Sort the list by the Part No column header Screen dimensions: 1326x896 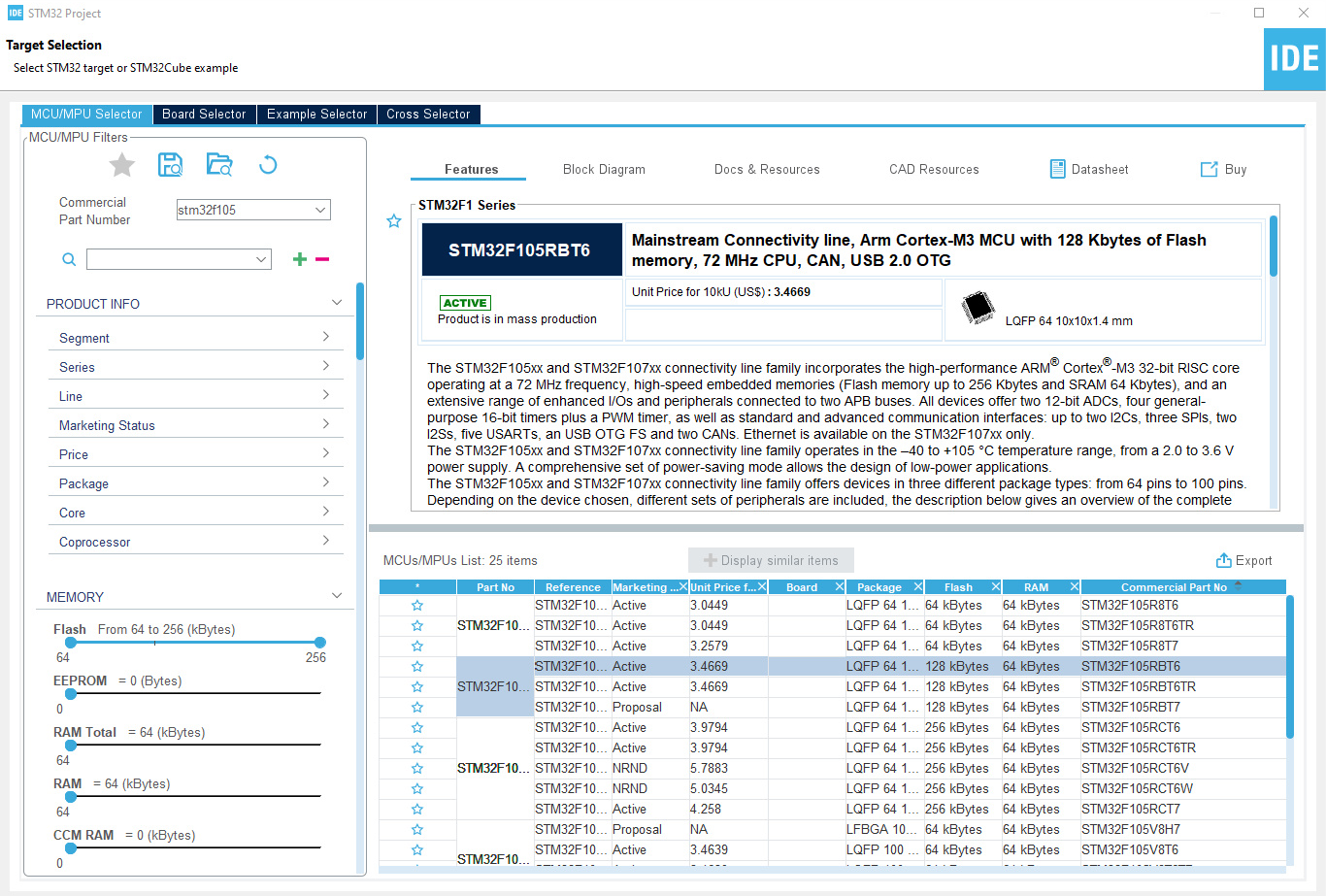[495, 587]
